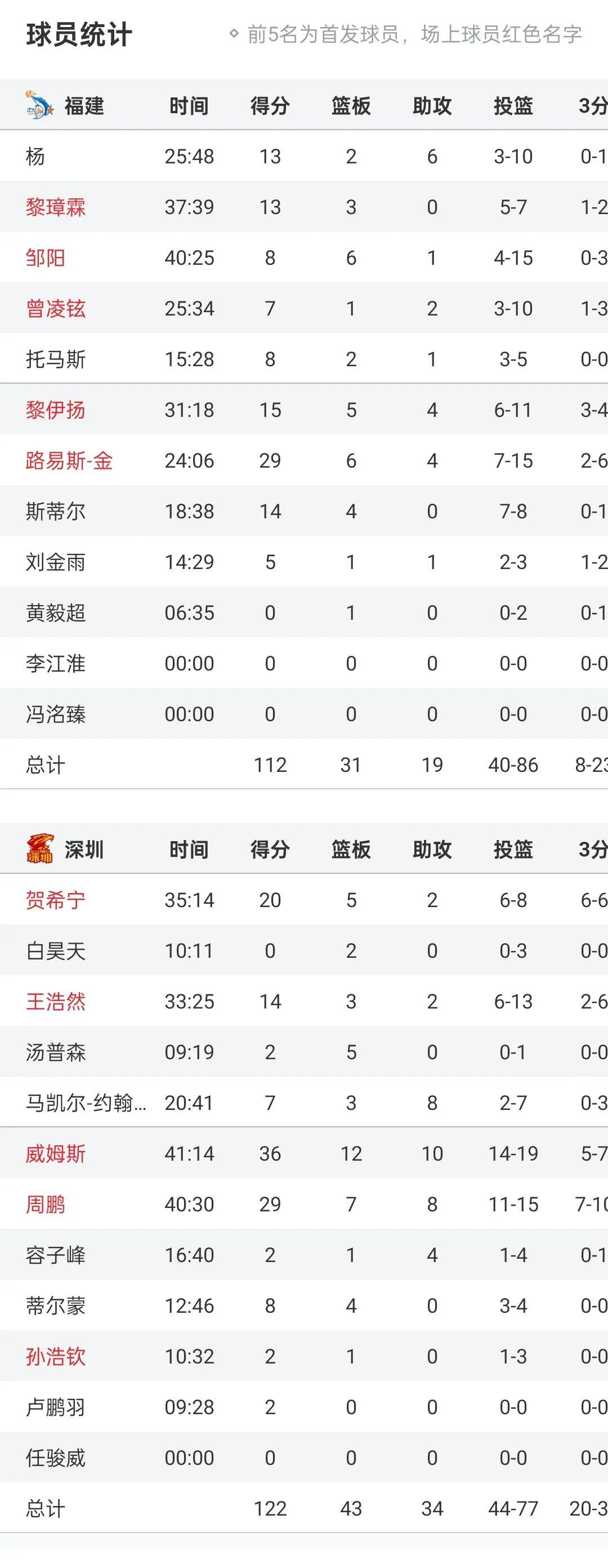The width and height of the screenshot is (608, 1568).
Task: Click 时间 column header in Fujian table
Action: [x=189, y=106]
